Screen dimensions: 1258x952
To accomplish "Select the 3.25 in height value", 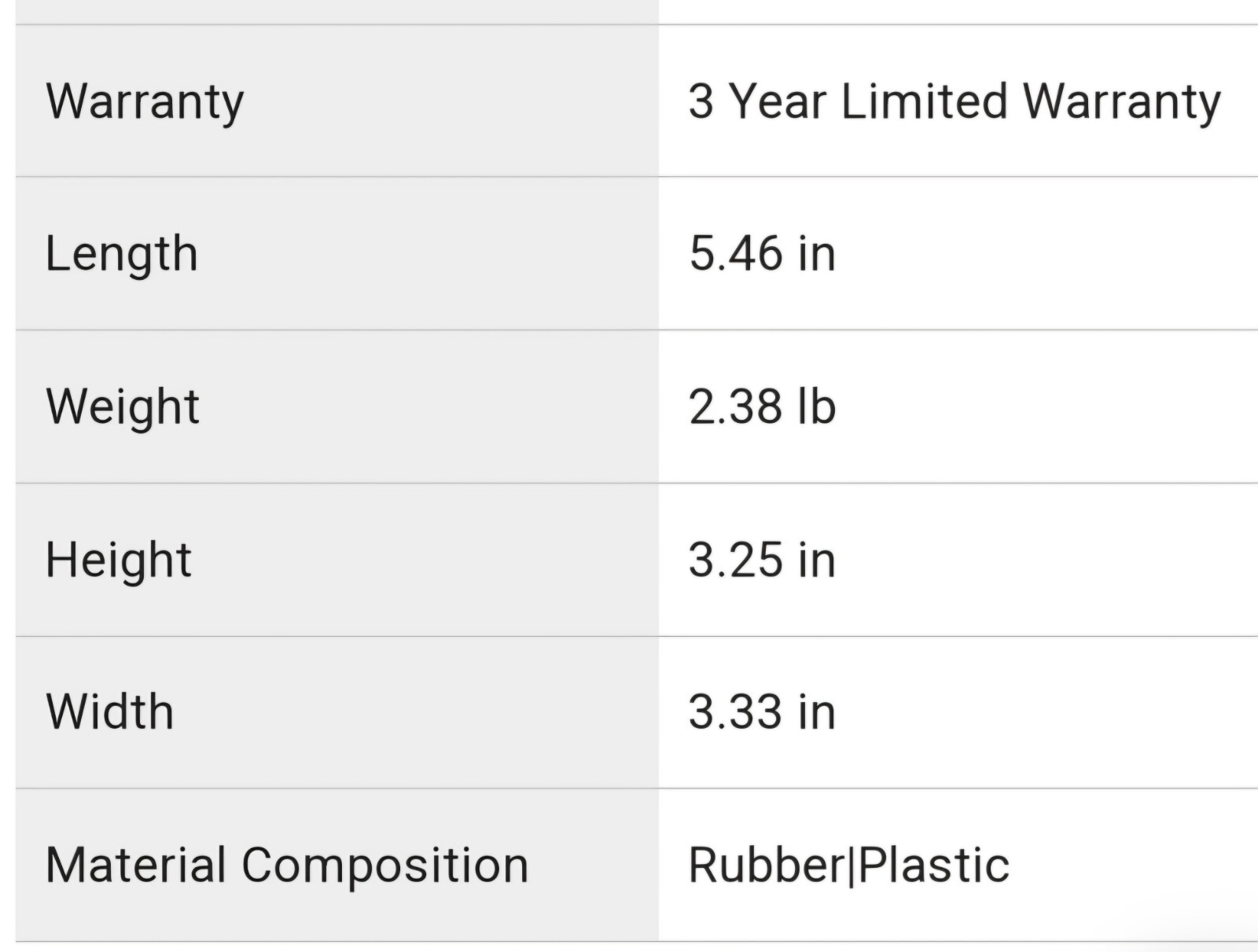I will pos(761,560).
